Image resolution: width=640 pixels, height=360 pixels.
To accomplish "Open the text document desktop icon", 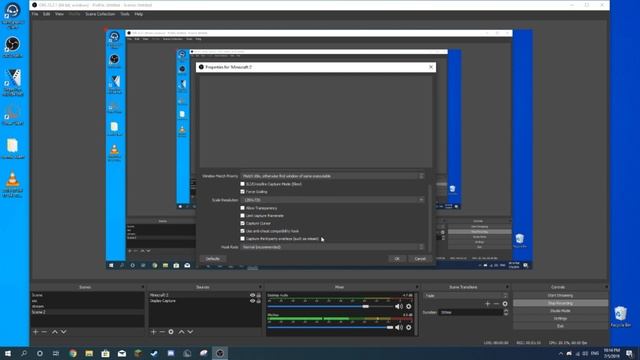I will coord(13,149).
